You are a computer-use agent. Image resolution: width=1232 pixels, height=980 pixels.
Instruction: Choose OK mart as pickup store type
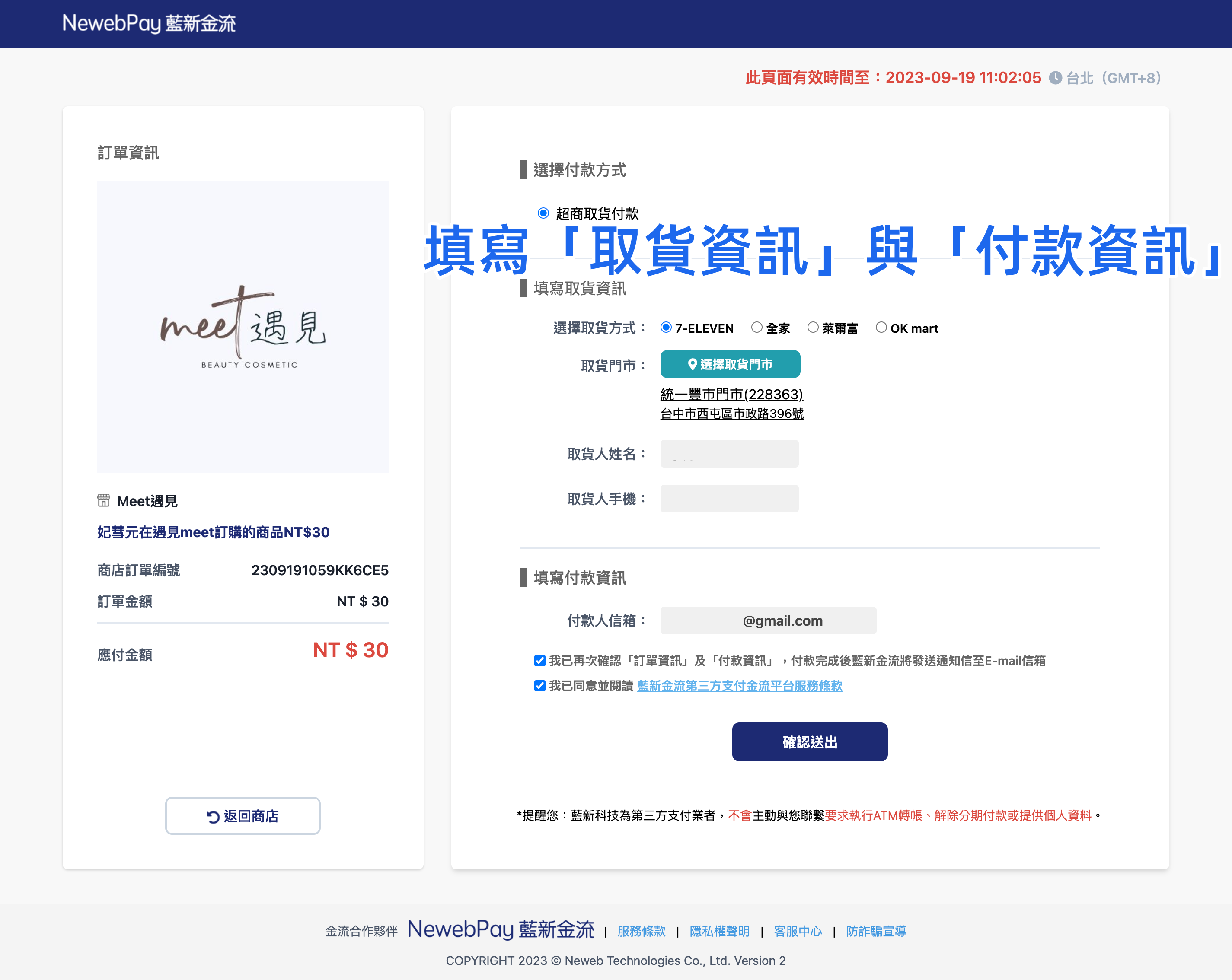881,327
